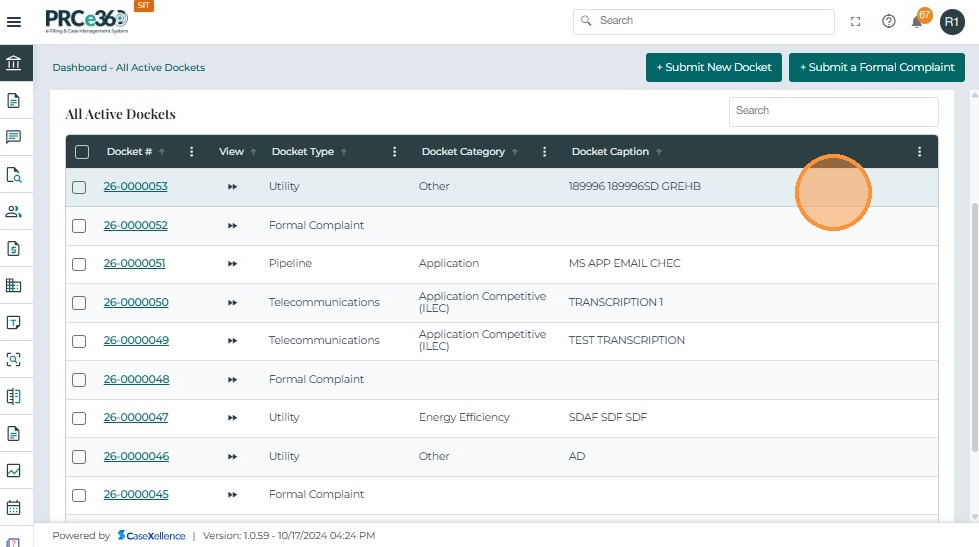This screenshot has height=547, width=979.
Task: Click the chart image sidebar icon
Action: point(14,470)
